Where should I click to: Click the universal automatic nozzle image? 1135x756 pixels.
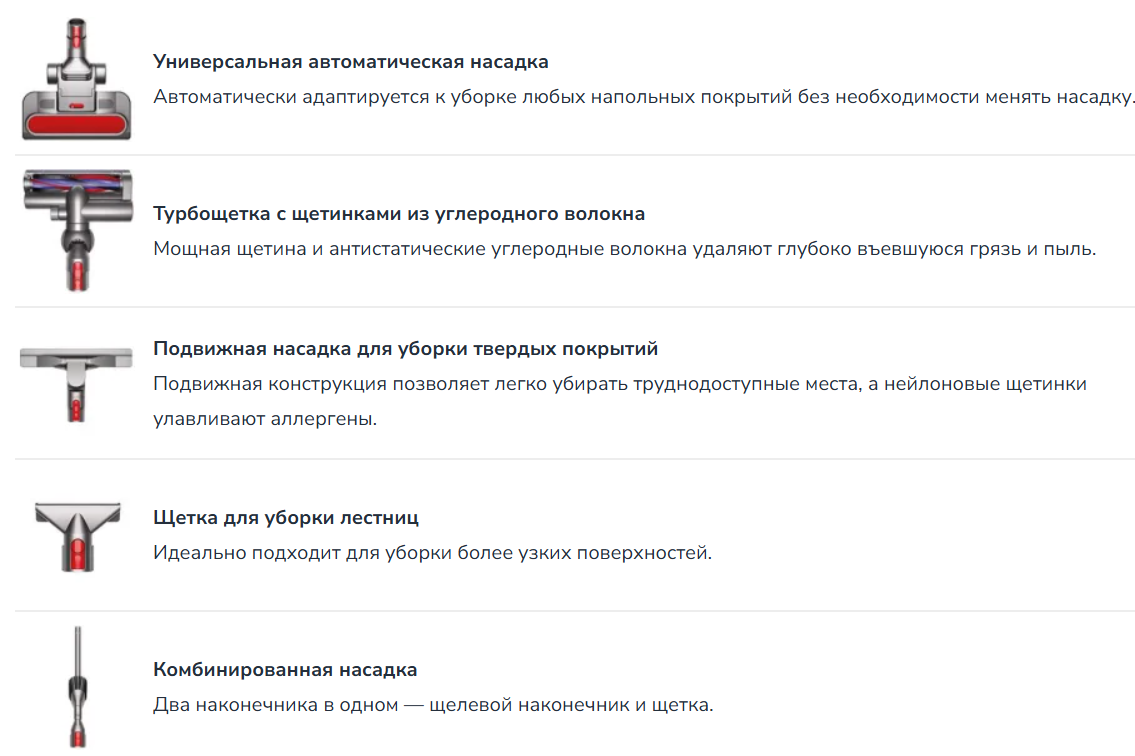point(76,79)
